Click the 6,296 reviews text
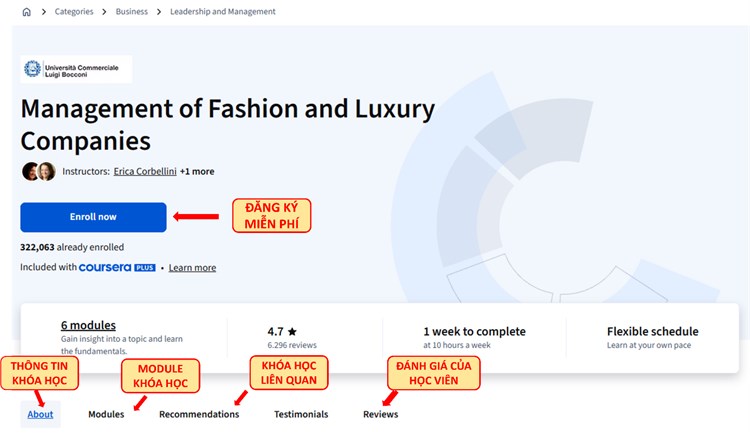750x434 pixels. click(x=292, y=345)
